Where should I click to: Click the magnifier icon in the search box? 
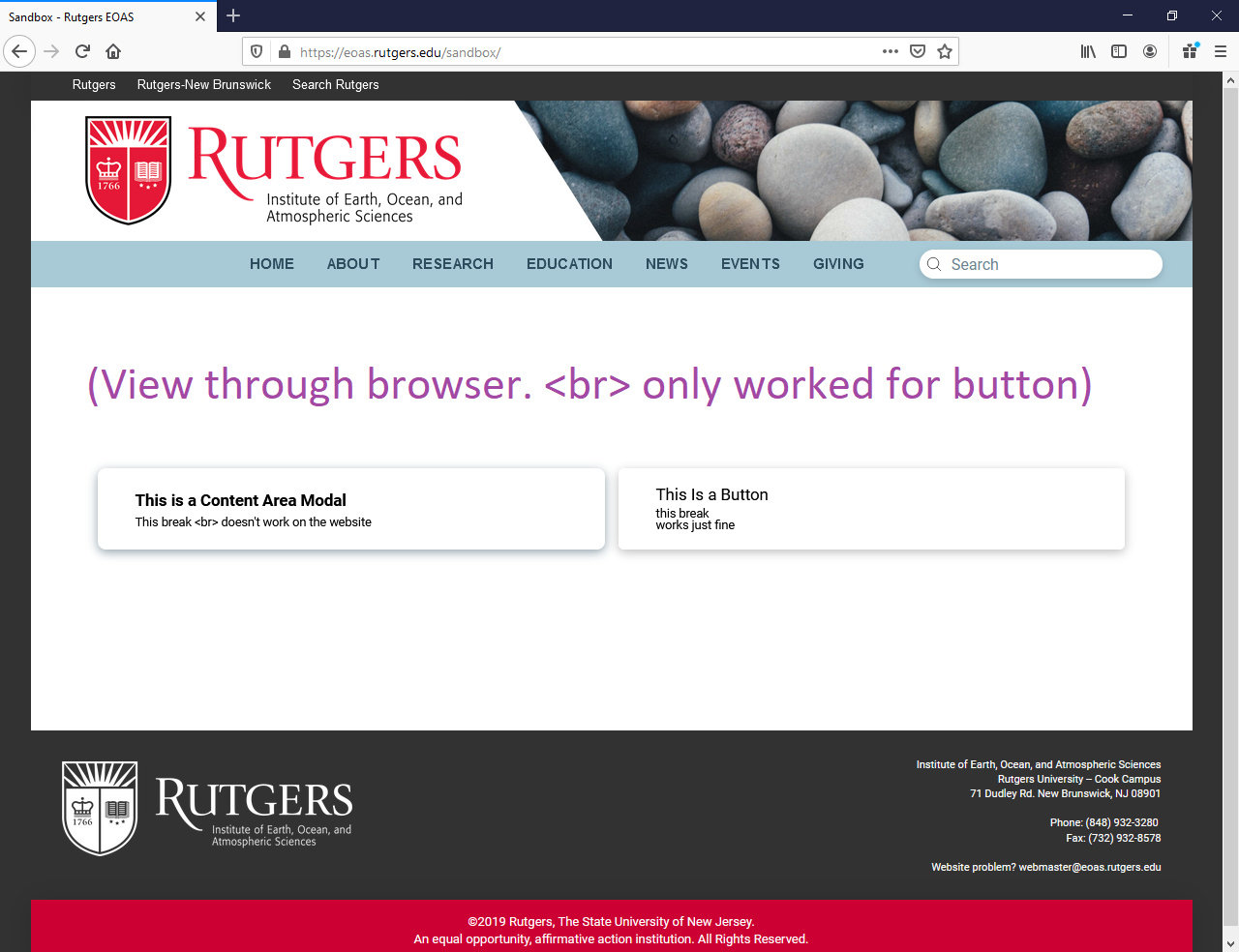click(x=934, y=264)
